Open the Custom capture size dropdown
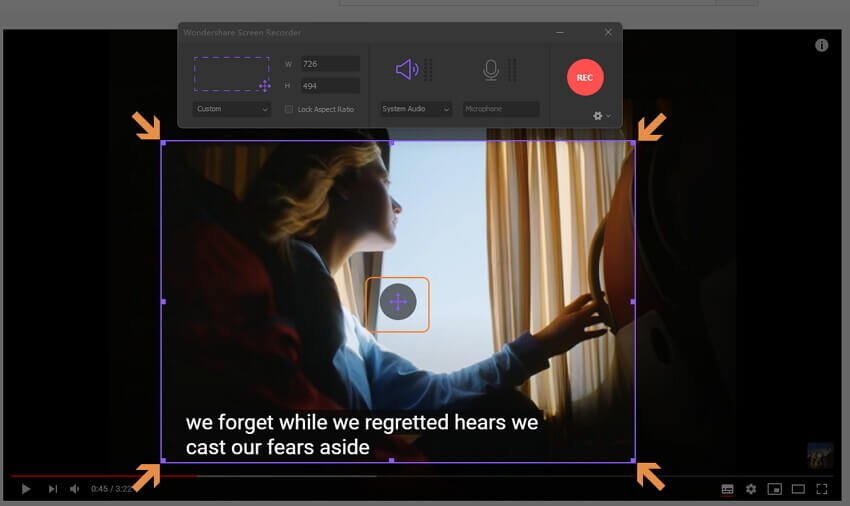Viewport: 850px width, 506px height. tap(231, 109)
